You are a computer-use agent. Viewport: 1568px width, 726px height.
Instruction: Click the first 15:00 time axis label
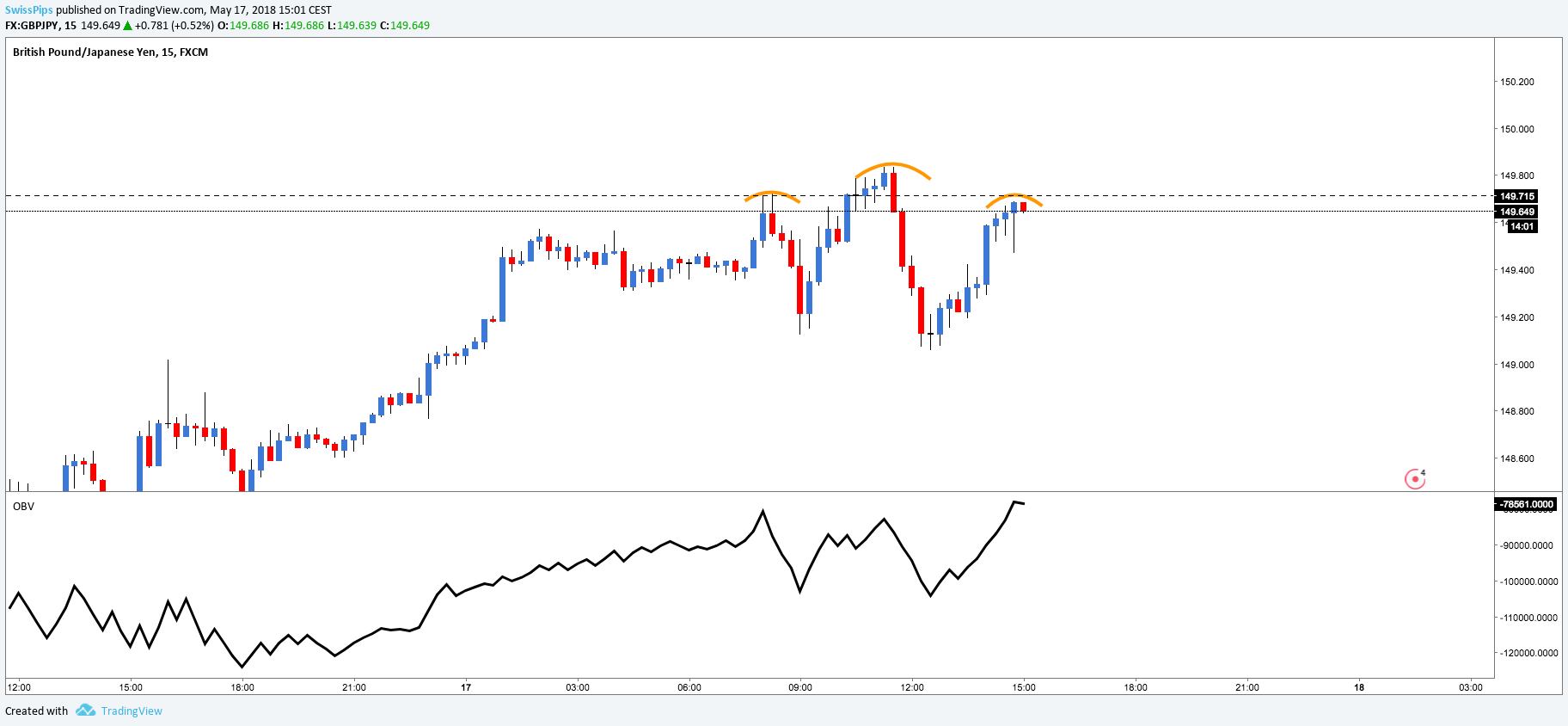point(131,687)
